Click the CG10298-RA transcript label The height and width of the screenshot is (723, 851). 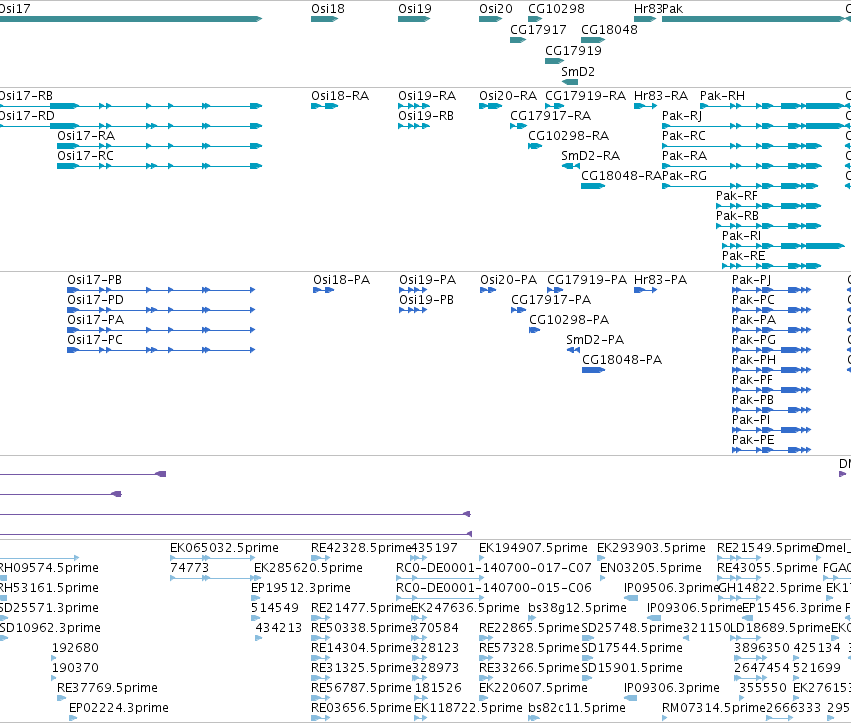point(569,136)
